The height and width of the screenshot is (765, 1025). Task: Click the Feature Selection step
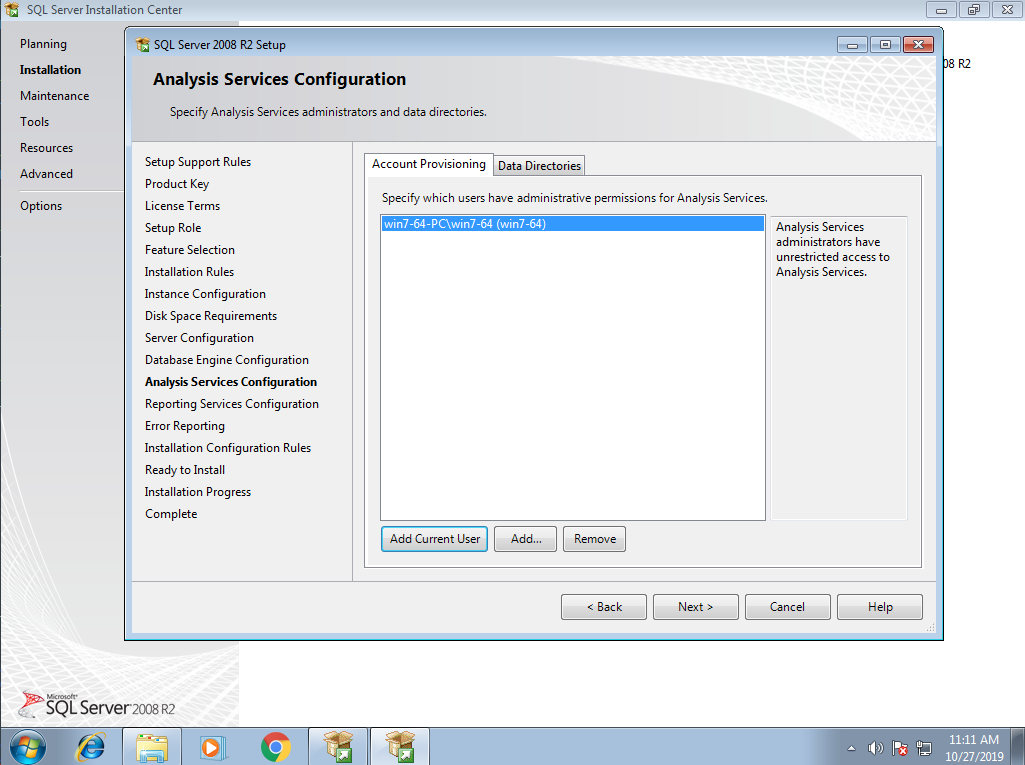pos(190,250)
